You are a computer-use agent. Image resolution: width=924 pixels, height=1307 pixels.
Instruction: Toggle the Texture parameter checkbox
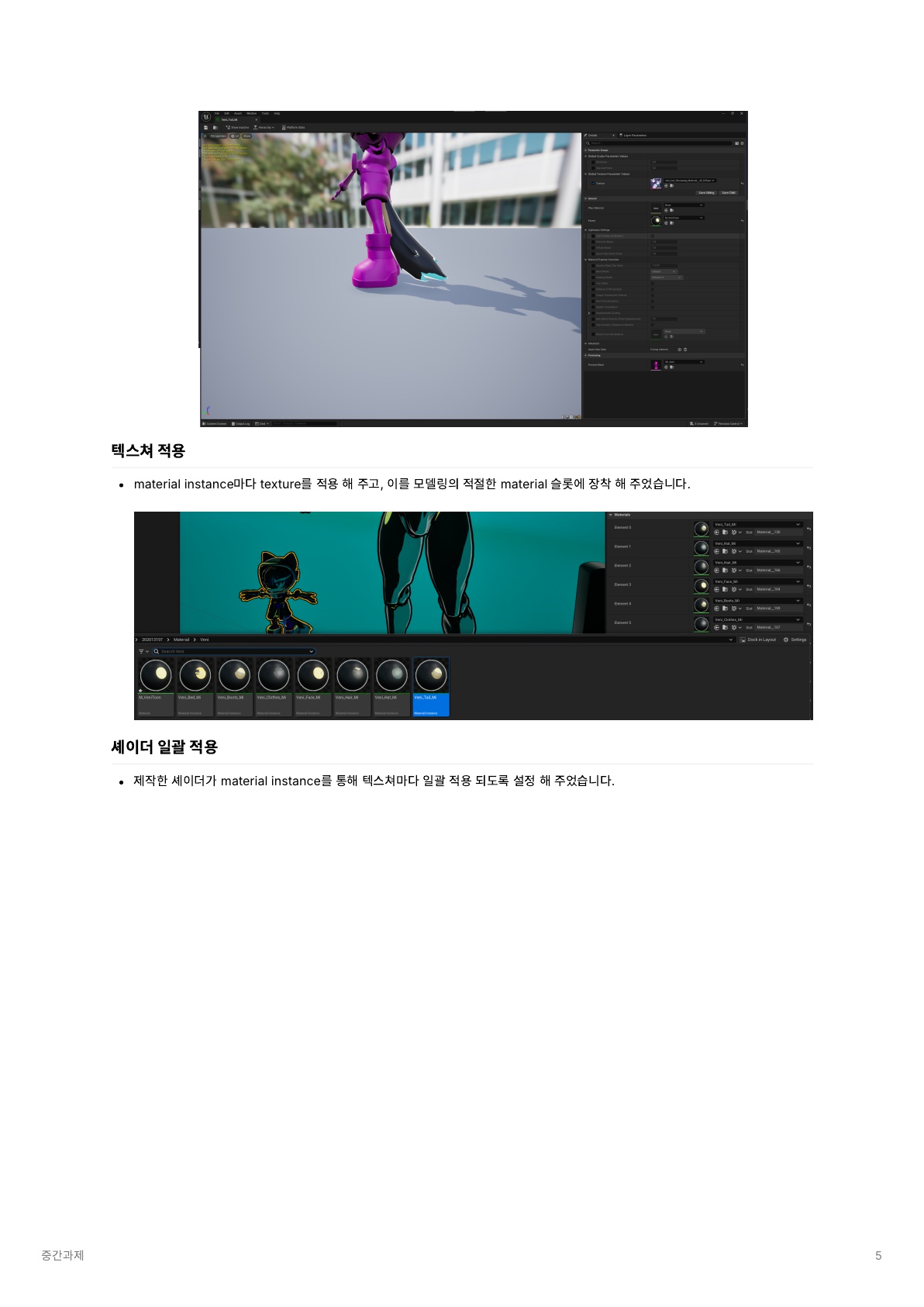[x=593, y=183]
